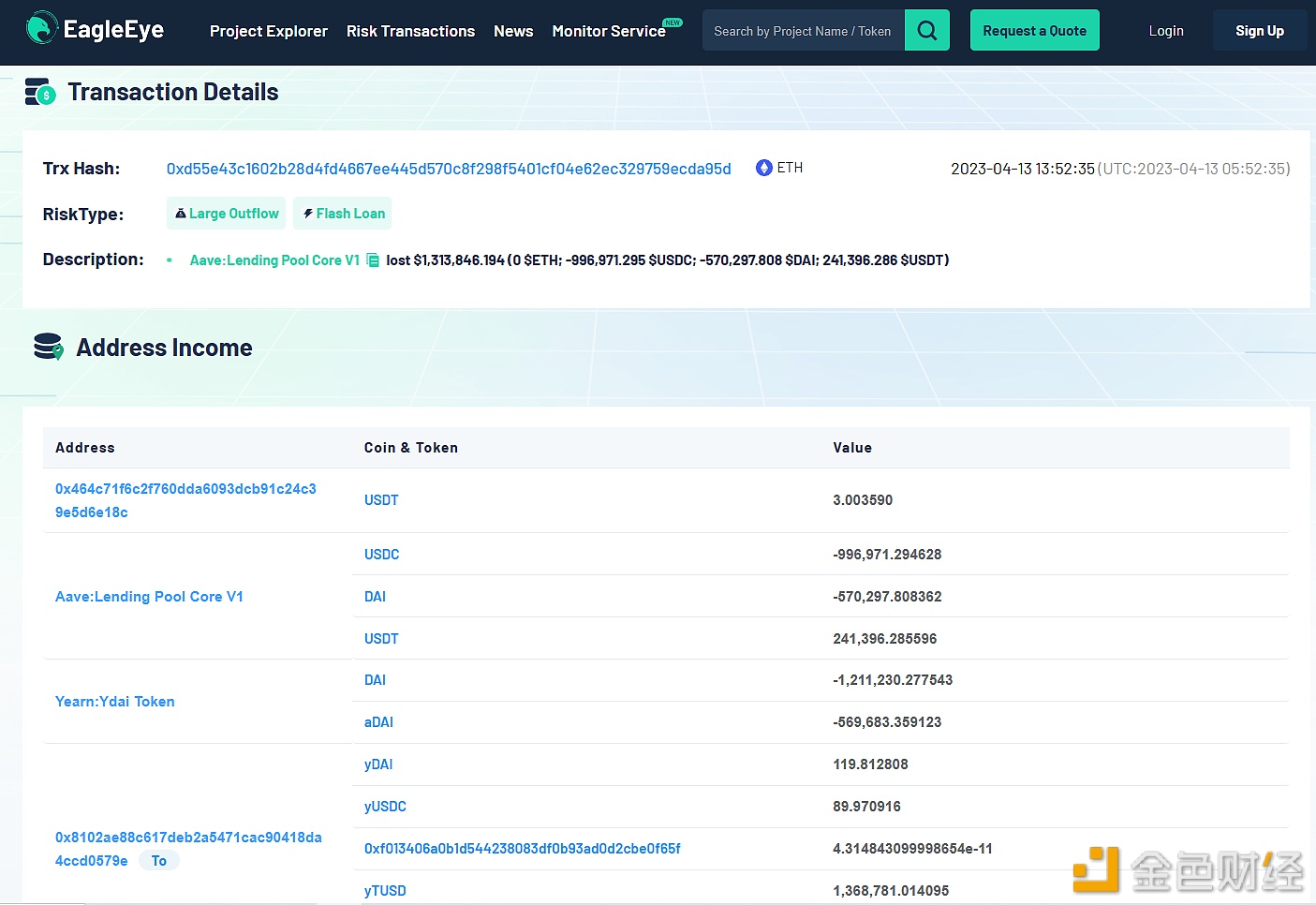Click the To tag beside 4ccd0579e
The image size is (1316, 905).
click(159, 861)
